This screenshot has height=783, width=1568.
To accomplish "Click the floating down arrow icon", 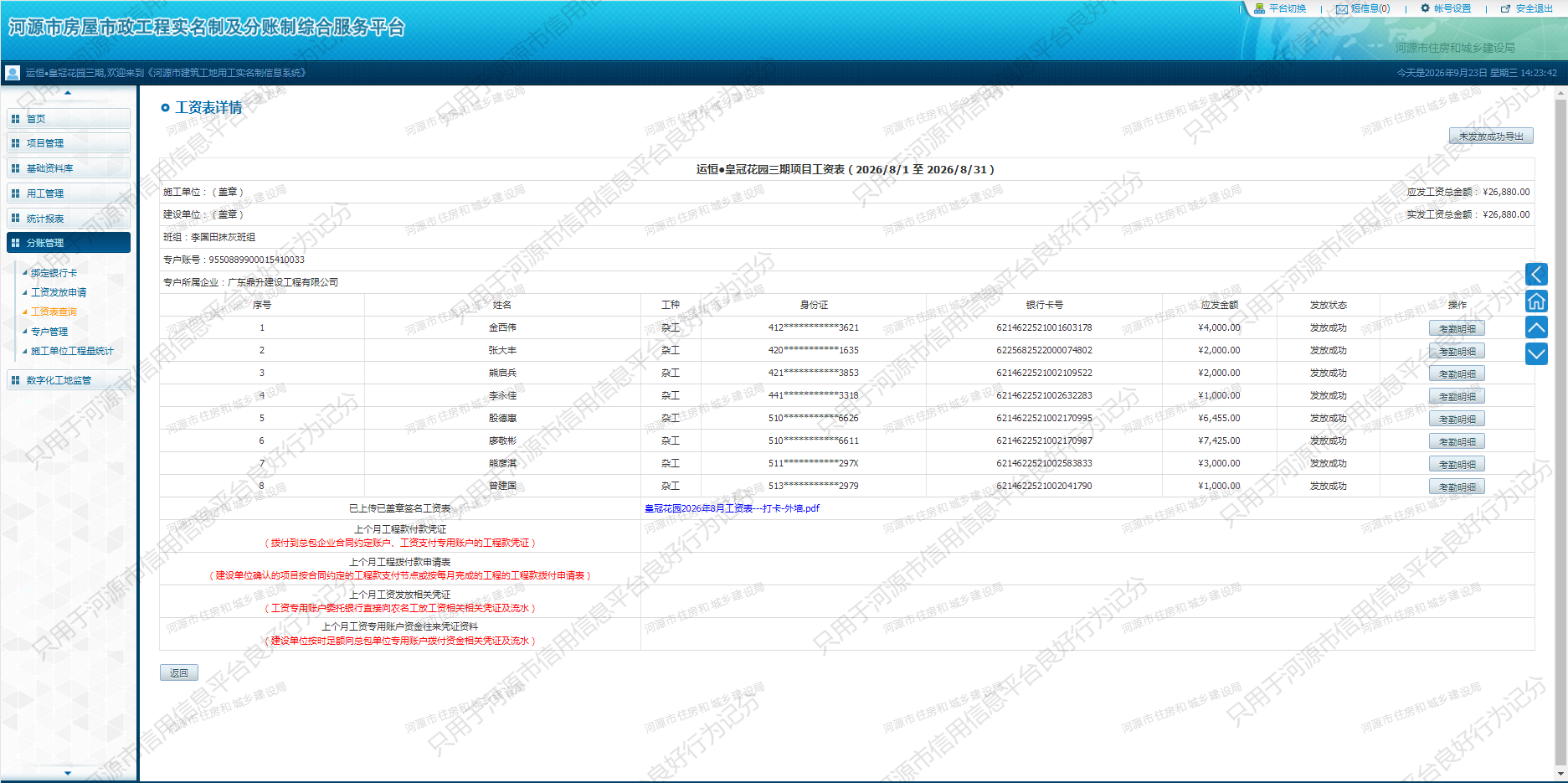I will [1536, 354].
